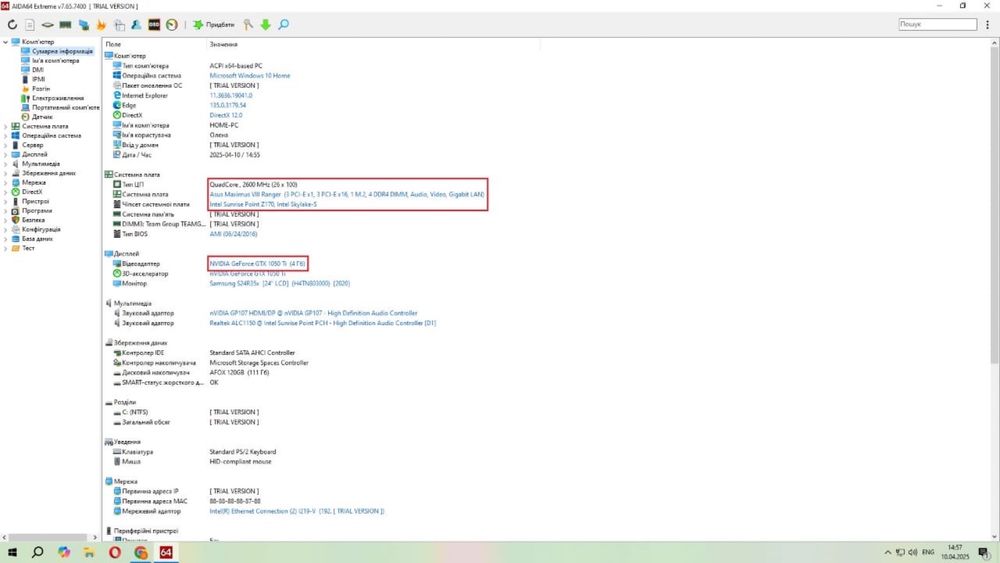Select База даних in the tree
The height and width of the screenshot is (563, 1000).
[x=37, y=238]
